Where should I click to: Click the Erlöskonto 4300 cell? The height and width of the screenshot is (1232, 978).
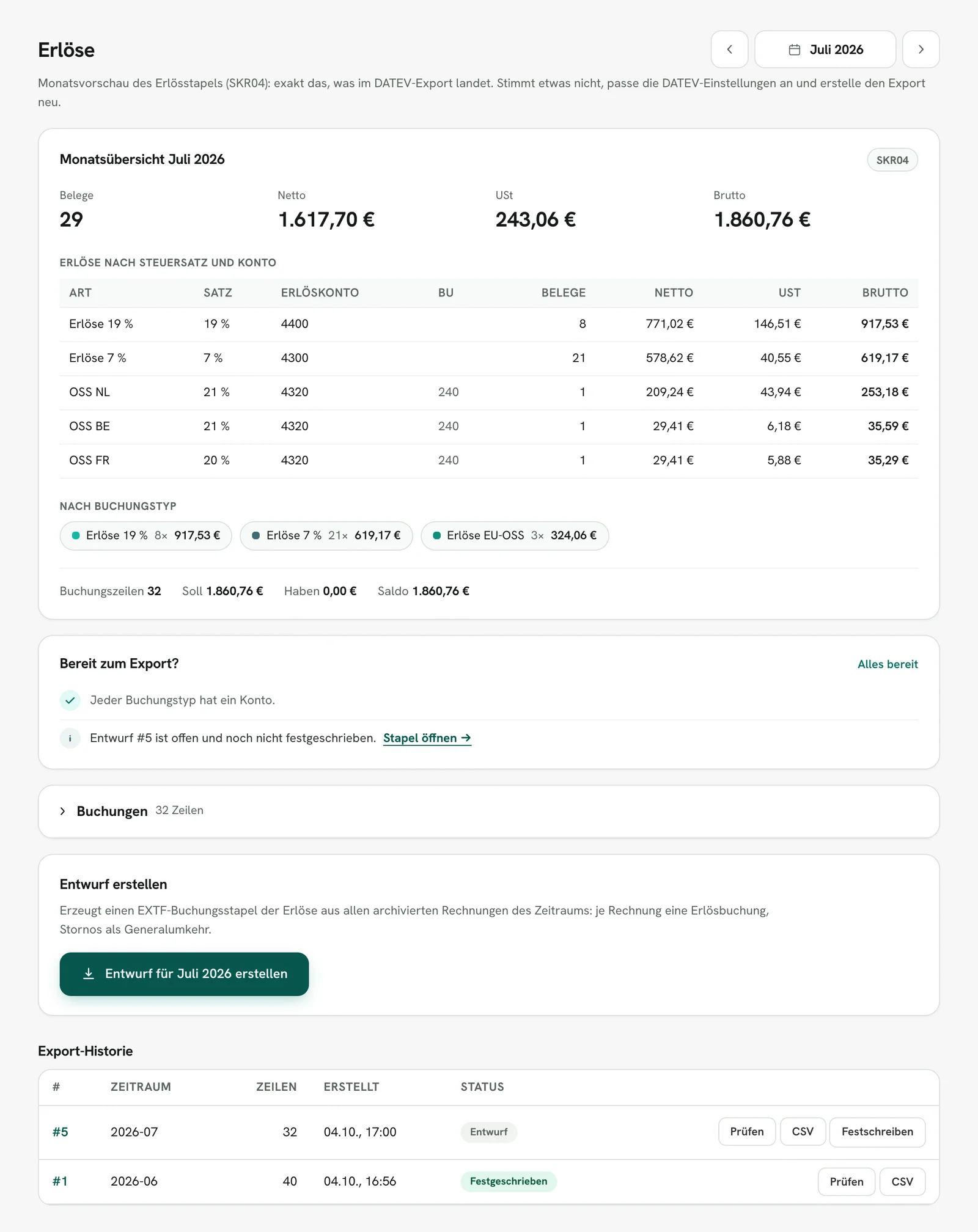coord(295,358)
